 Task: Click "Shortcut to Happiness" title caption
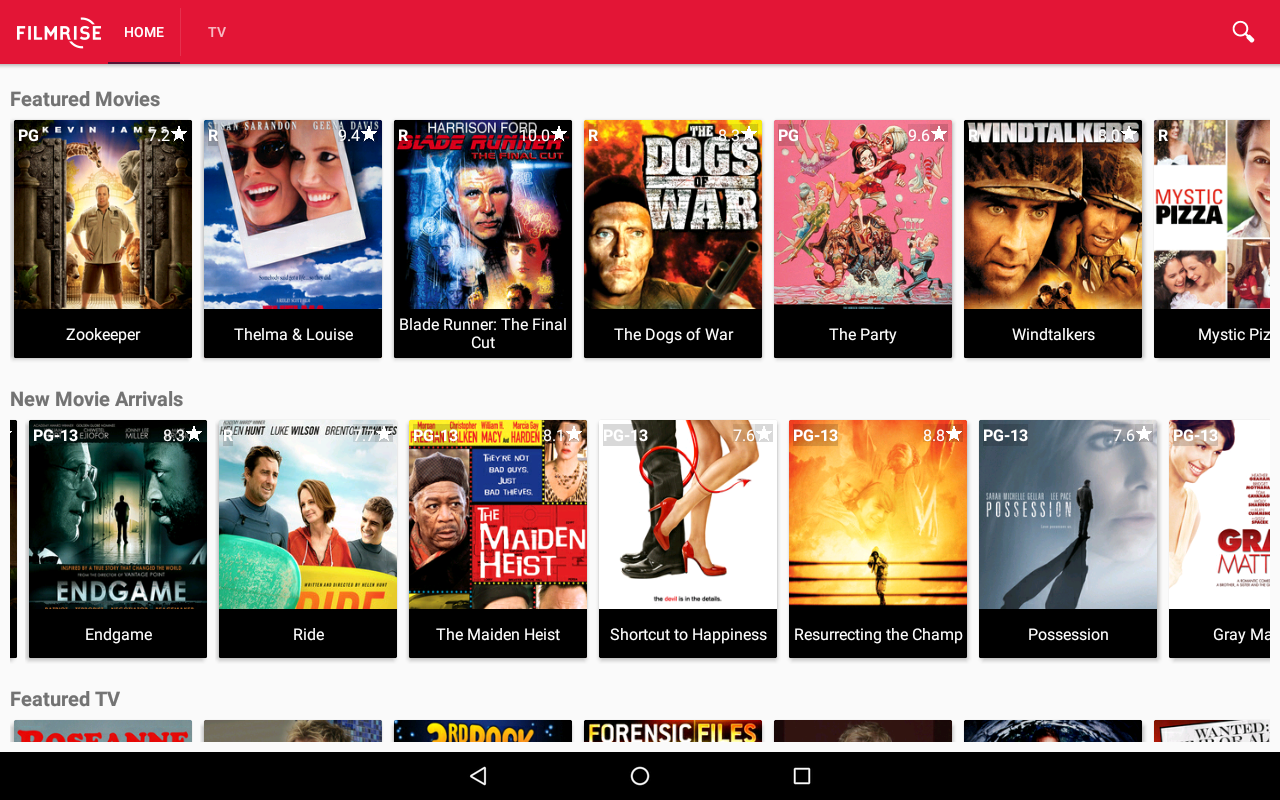click(688, 634)
